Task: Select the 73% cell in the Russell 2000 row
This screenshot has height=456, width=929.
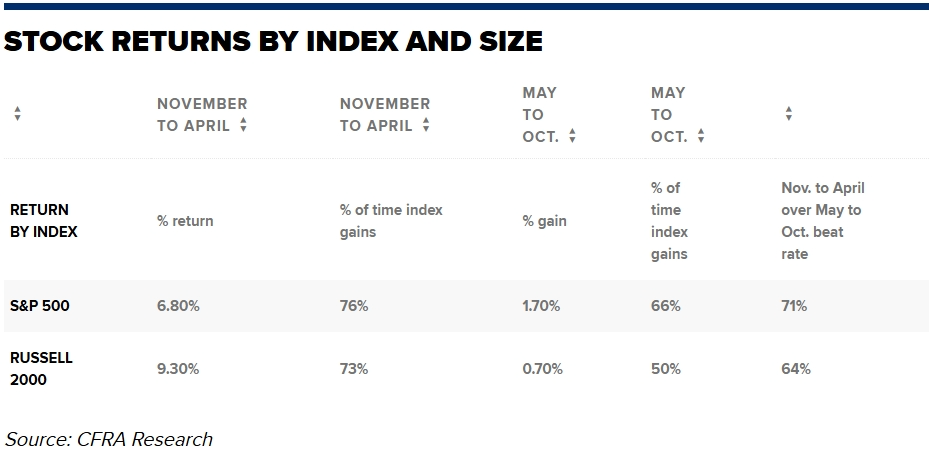Action: tap(354, 368)
